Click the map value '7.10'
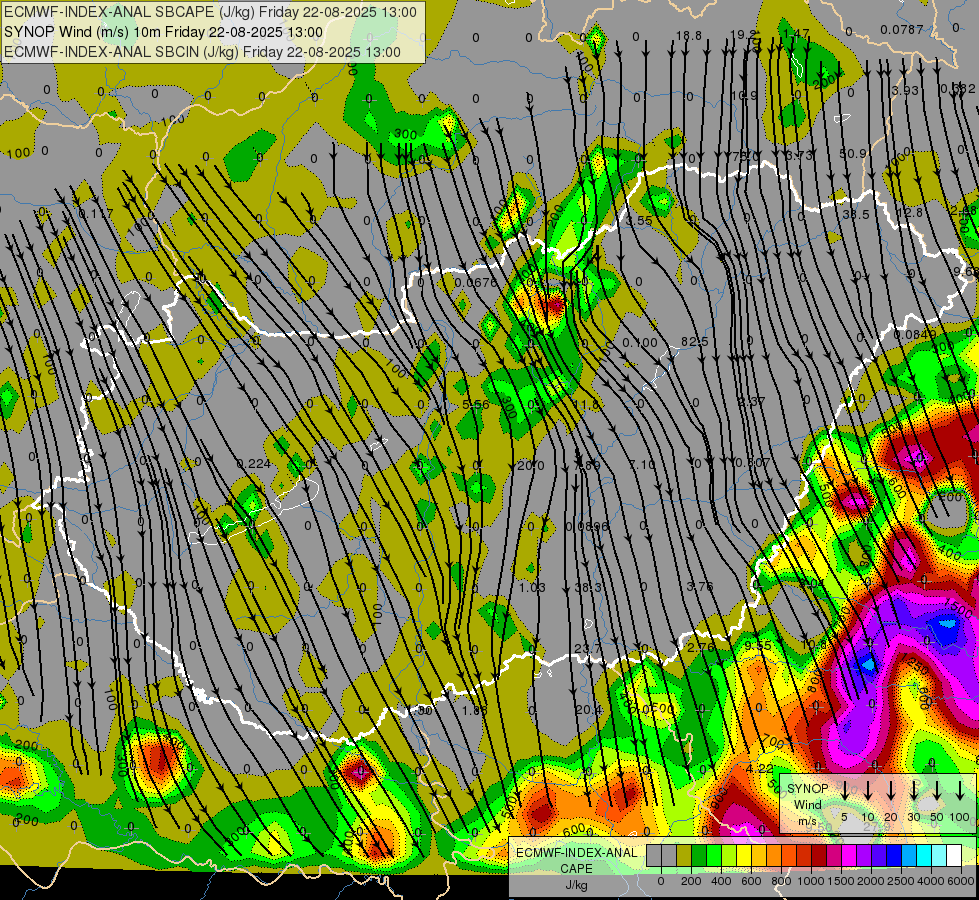 pyautogui.click(x=642, y=464)
